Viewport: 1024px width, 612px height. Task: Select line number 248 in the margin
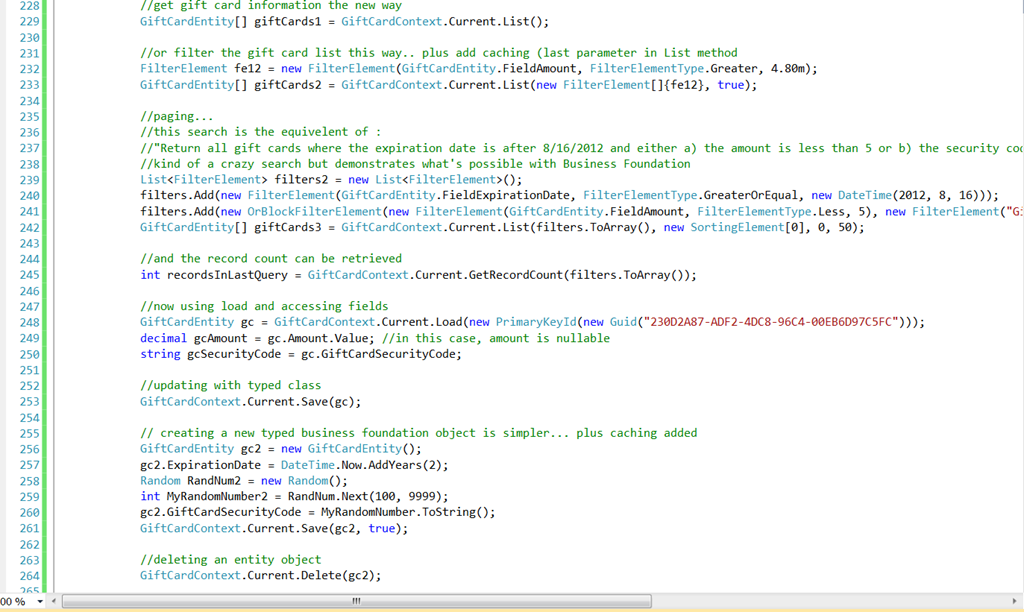click(29, 322)
